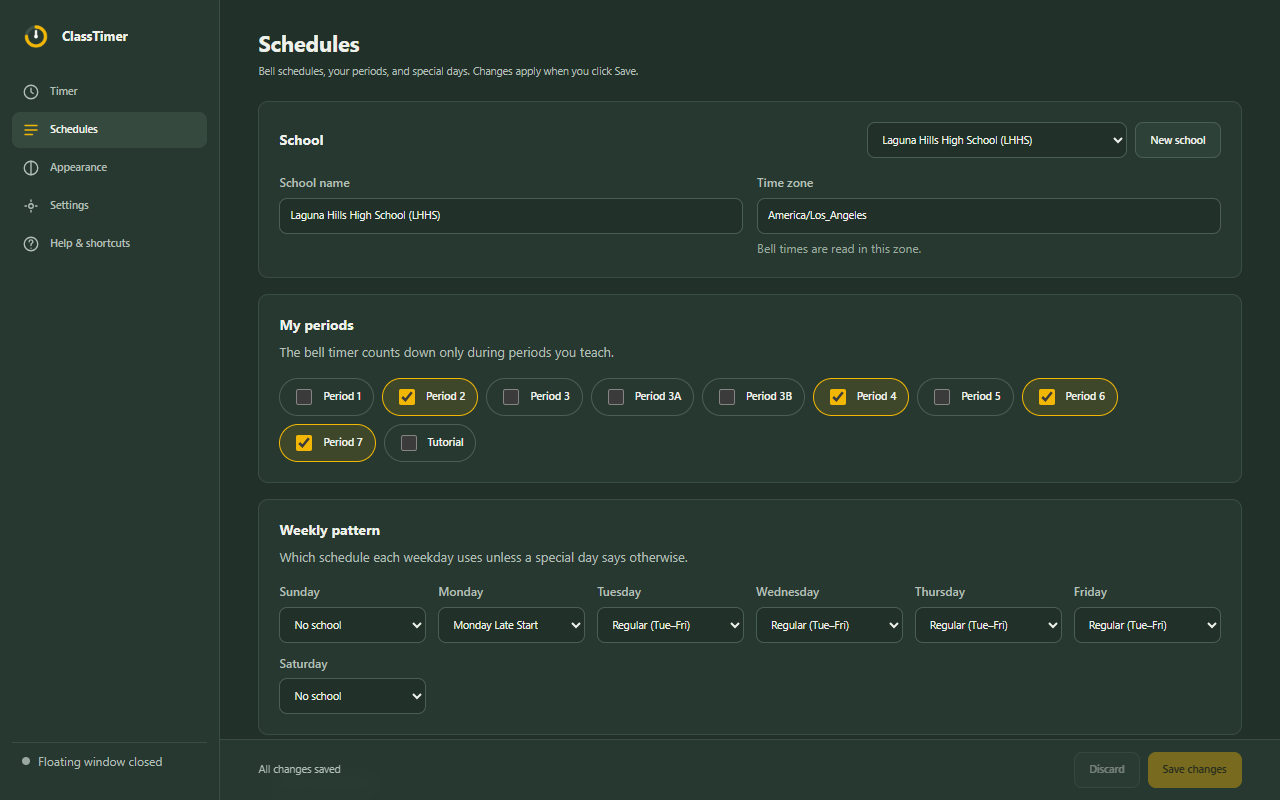Open Help & shortcuts page

109,244
